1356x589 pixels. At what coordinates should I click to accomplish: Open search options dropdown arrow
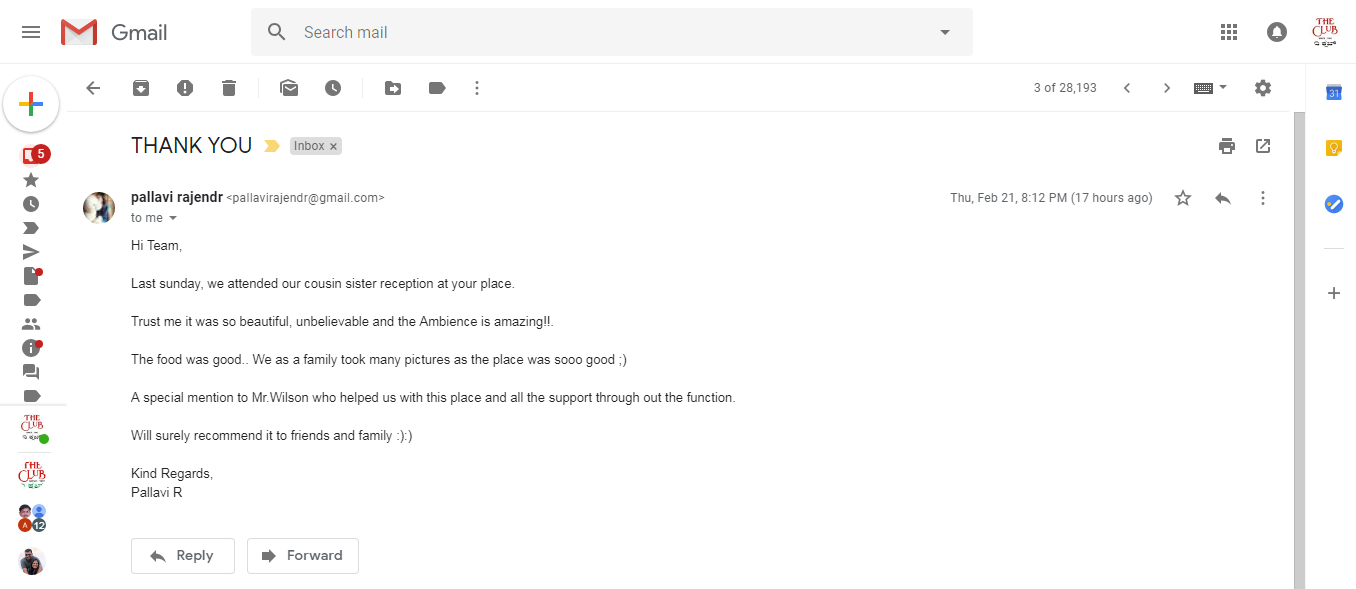945,32
